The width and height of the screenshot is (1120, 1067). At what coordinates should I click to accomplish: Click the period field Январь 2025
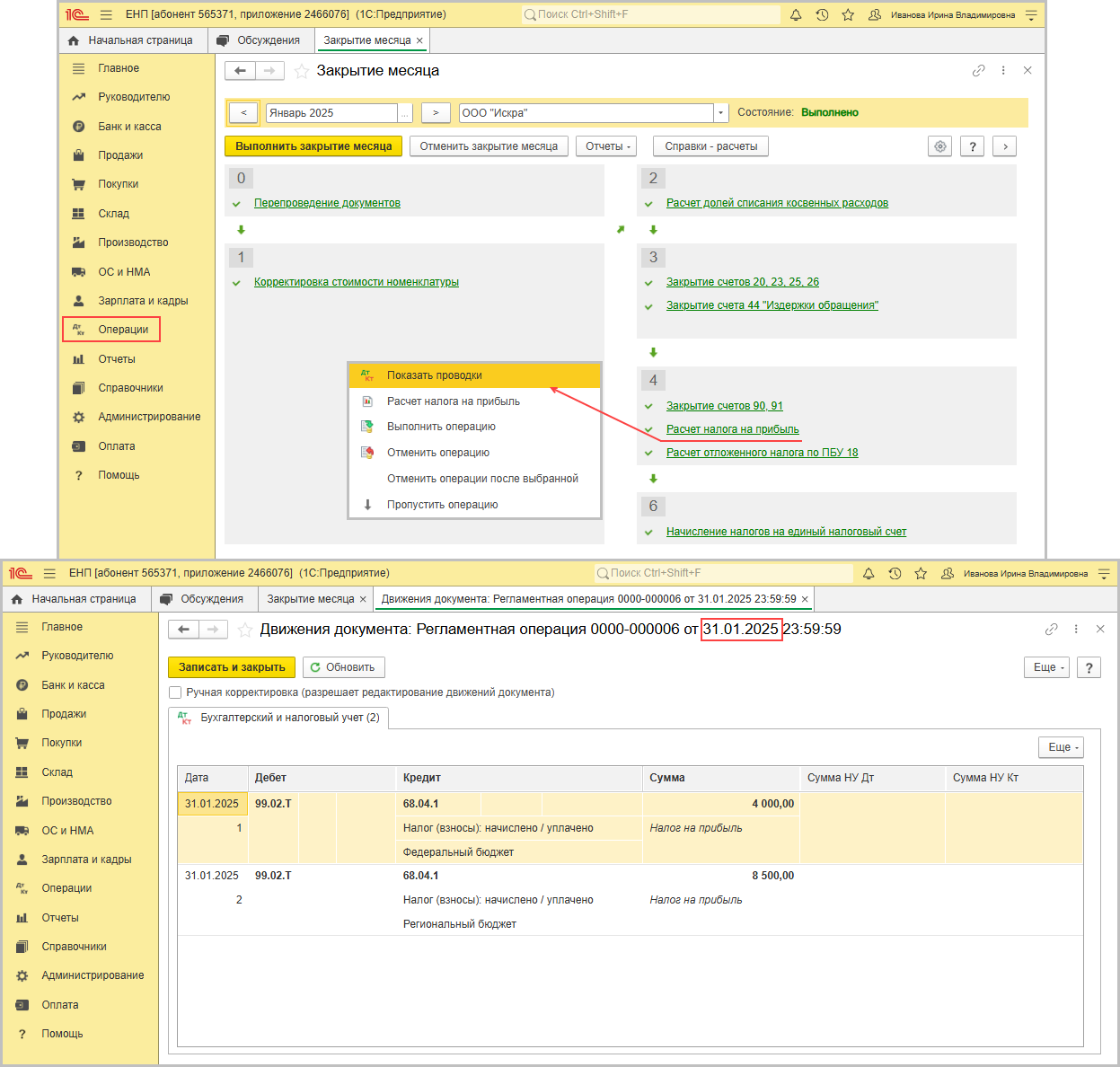pos(331,113)
